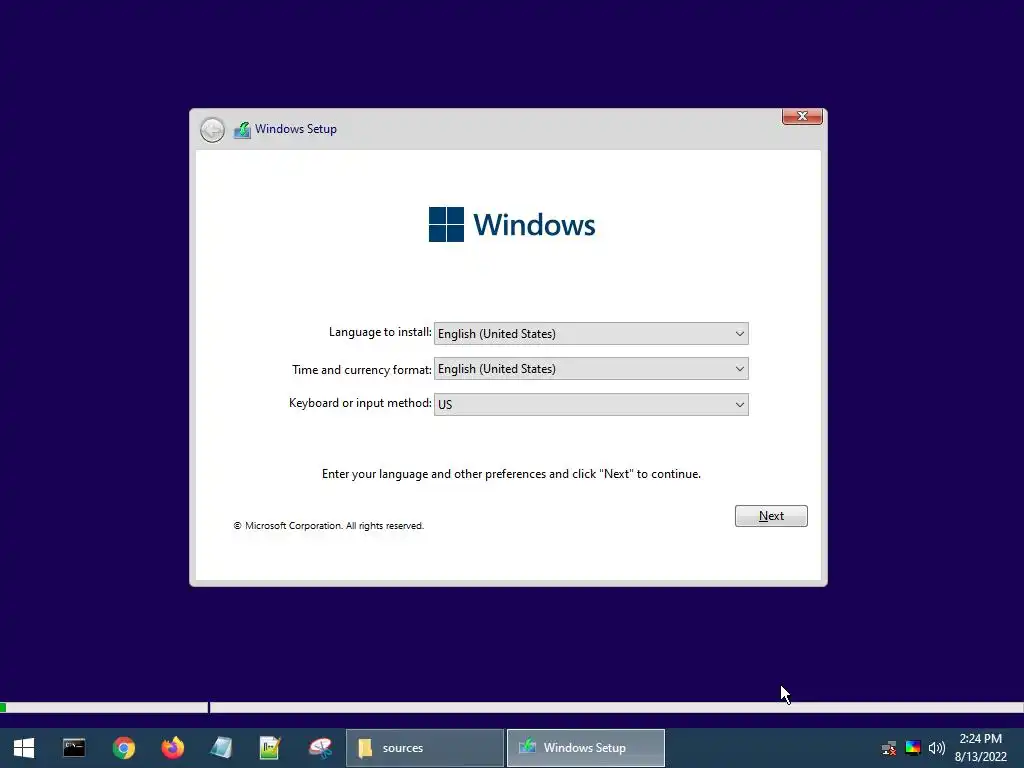
Task: Click the Windows Setup title bar icon
Action: (x=242, y=129)
